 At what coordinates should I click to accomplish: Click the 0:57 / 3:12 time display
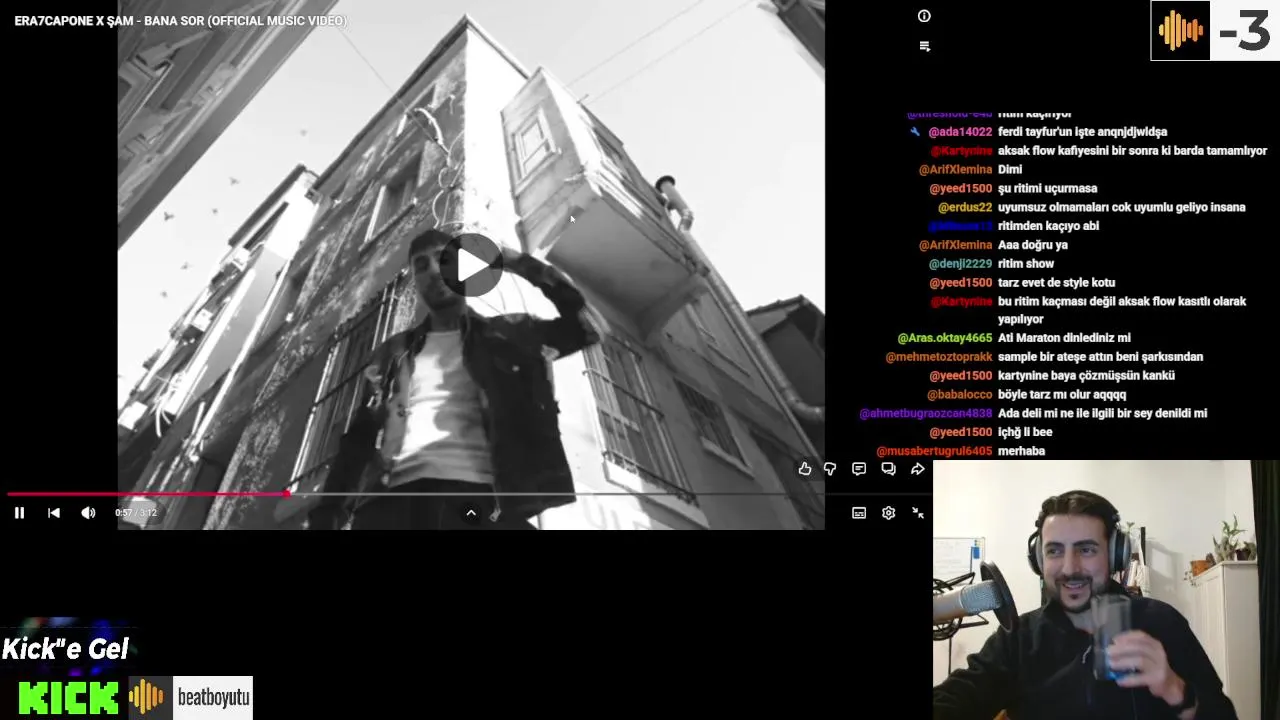[x=136, y=513]
